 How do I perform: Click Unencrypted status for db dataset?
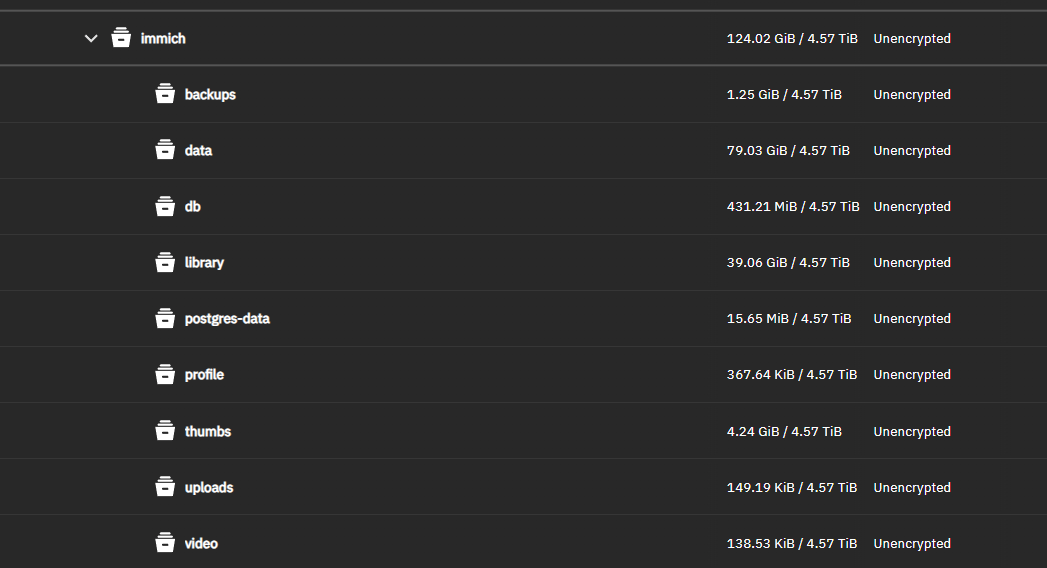911,207
